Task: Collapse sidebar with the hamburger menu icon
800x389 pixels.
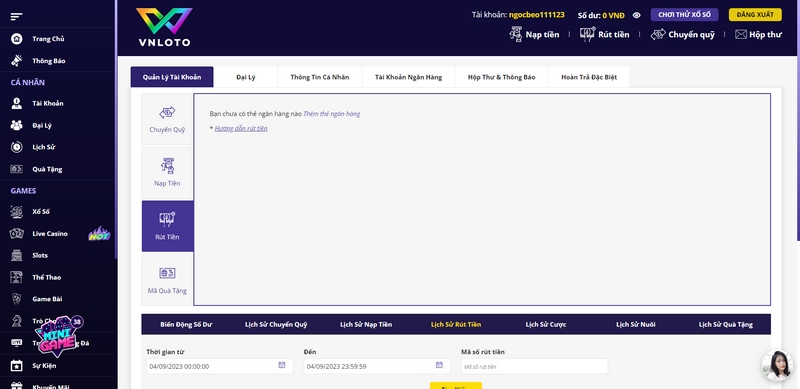Action: pyautogui.click(x=16, y=17)
